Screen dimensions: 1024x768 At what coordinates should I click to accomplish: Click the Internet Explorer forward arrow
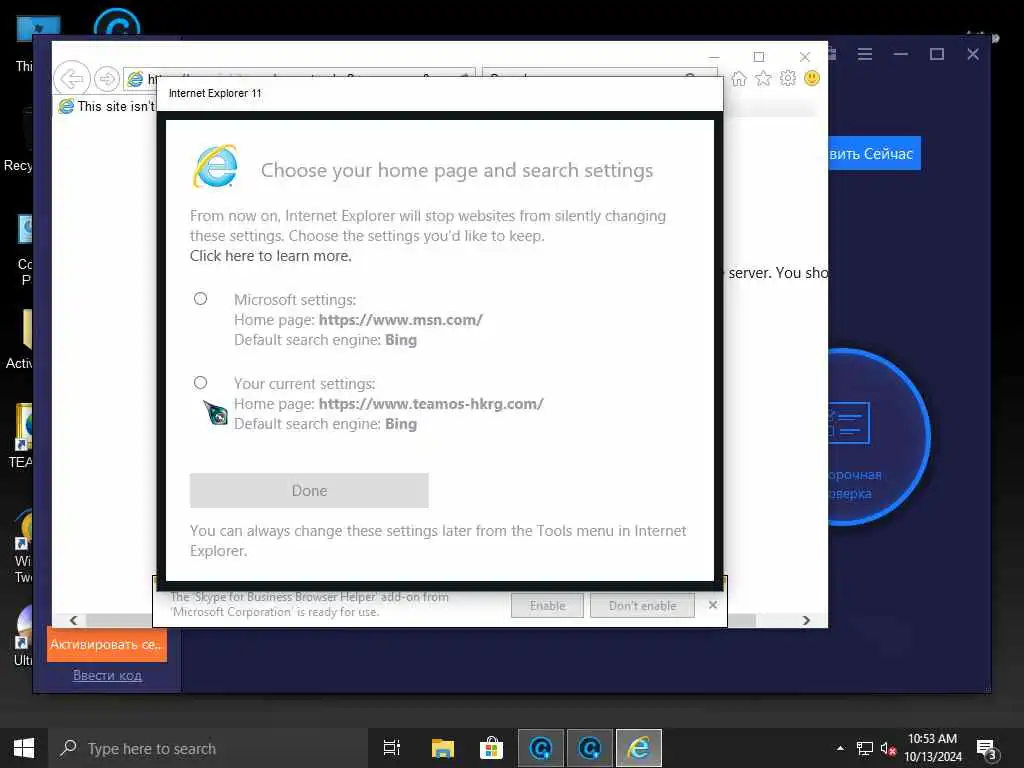point(106,79)
